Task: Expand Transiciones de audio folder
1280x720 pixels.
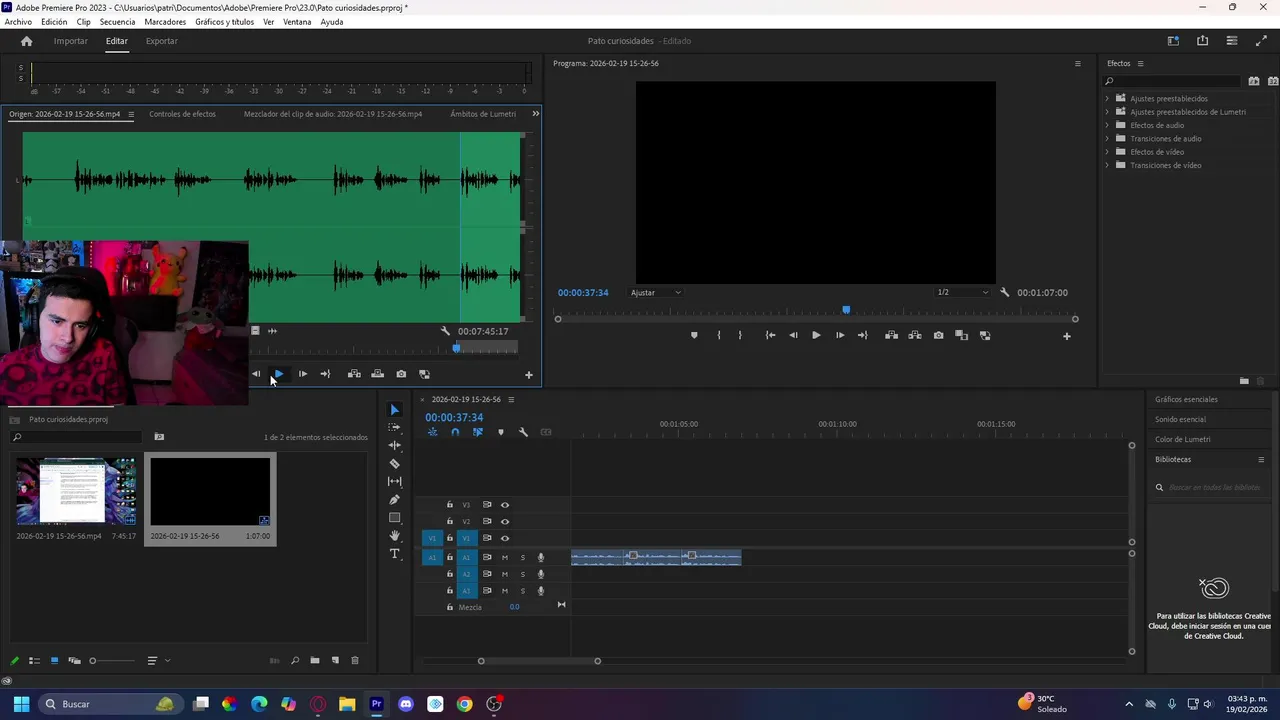Action: click(x=1107, y=138)
